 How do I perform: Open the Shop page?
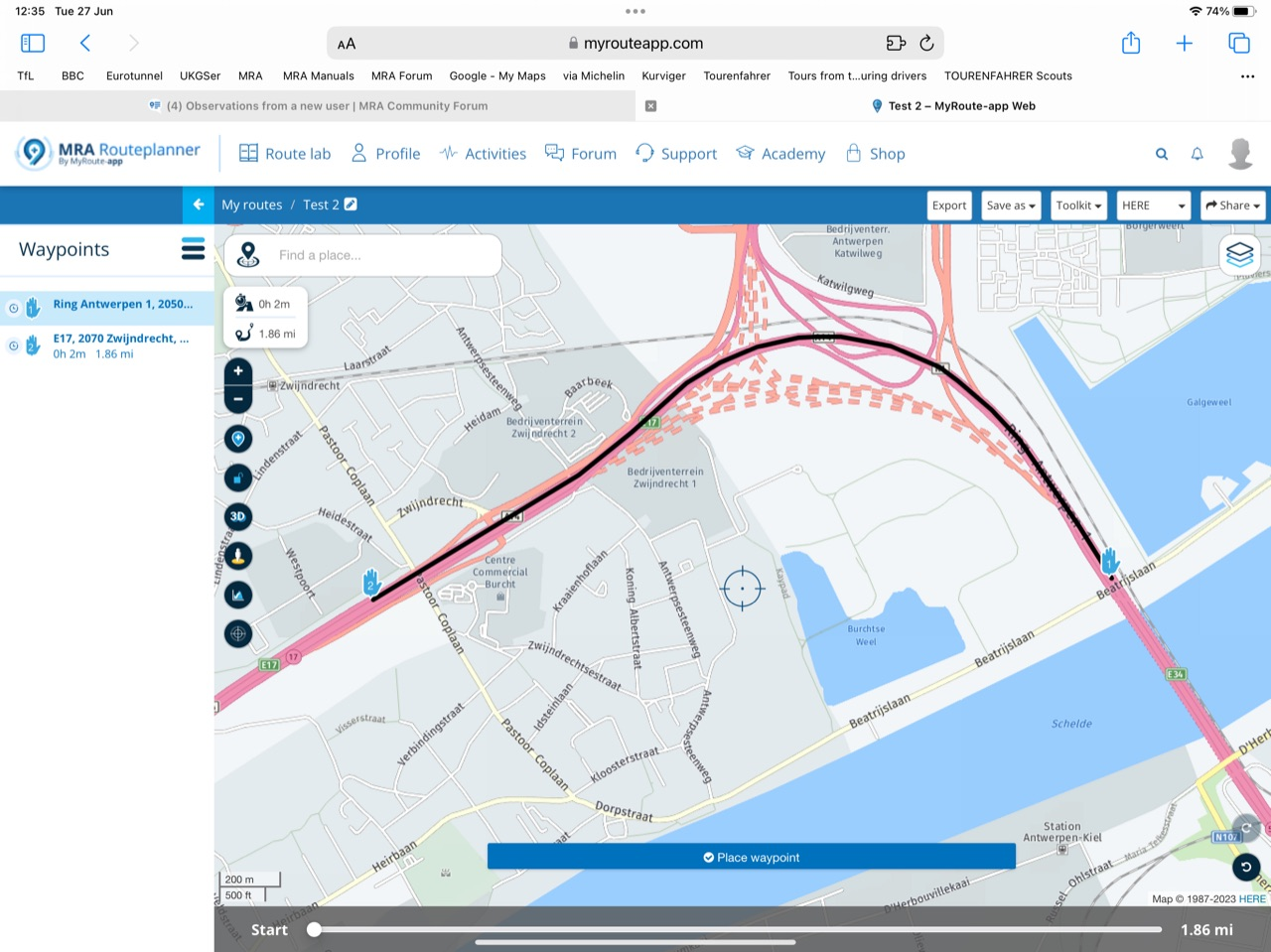(875, 154)
